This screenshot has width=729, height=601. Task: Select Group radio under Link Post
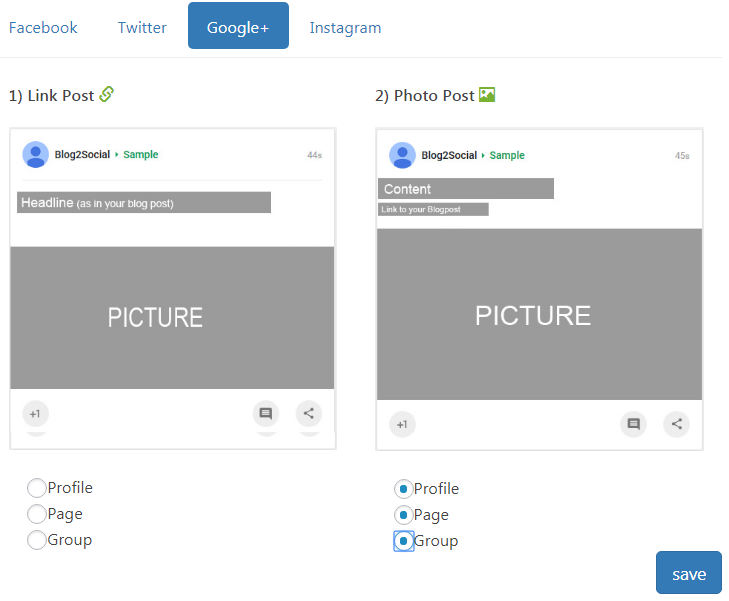pyautogui.click(x=37, y=540)
